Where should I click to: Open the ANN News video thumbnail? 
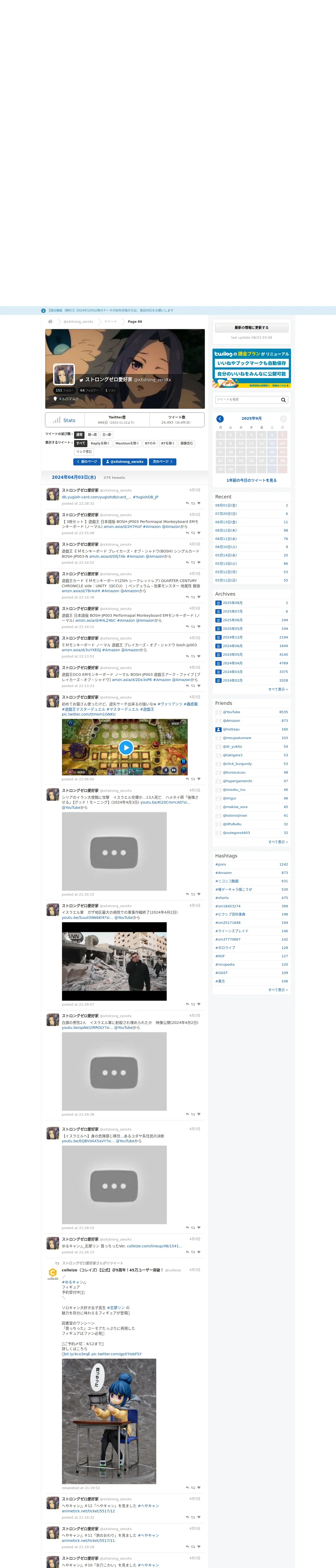[114, 961]
